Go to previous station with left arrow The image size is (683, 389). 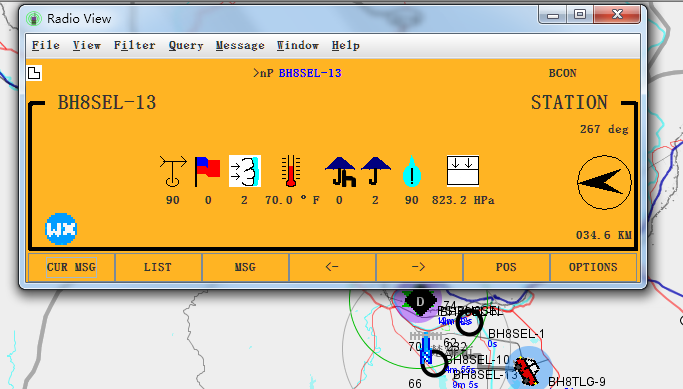coord(332,267)
